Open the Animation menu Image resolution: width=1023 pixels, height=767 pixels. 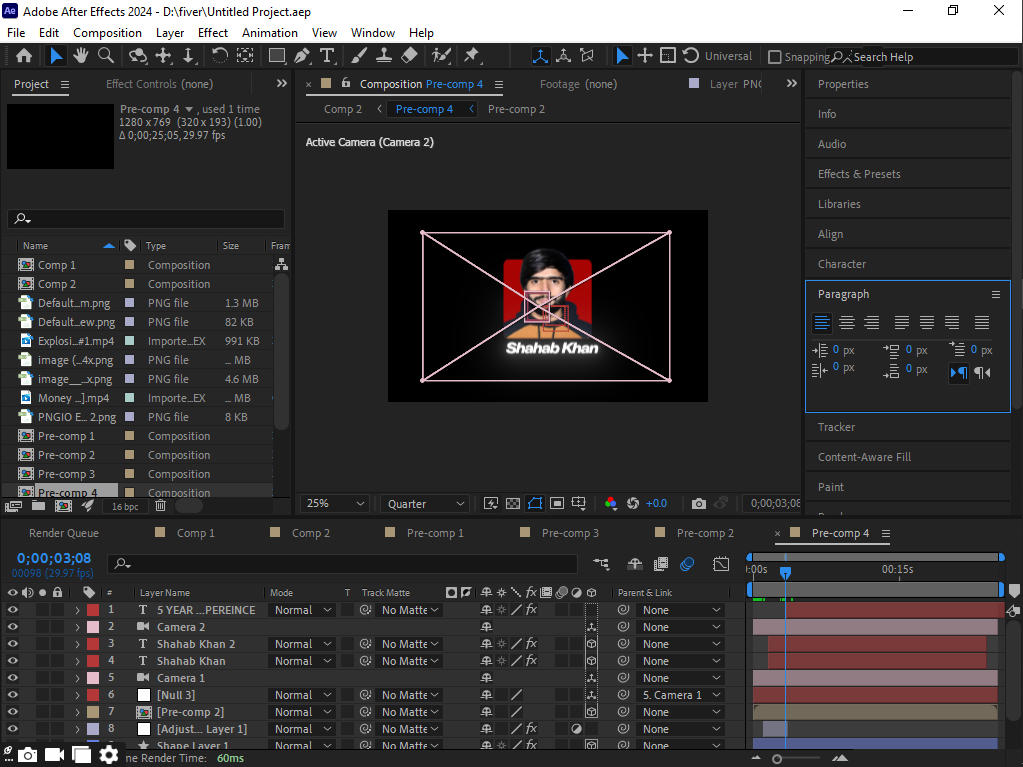(269, 33)
